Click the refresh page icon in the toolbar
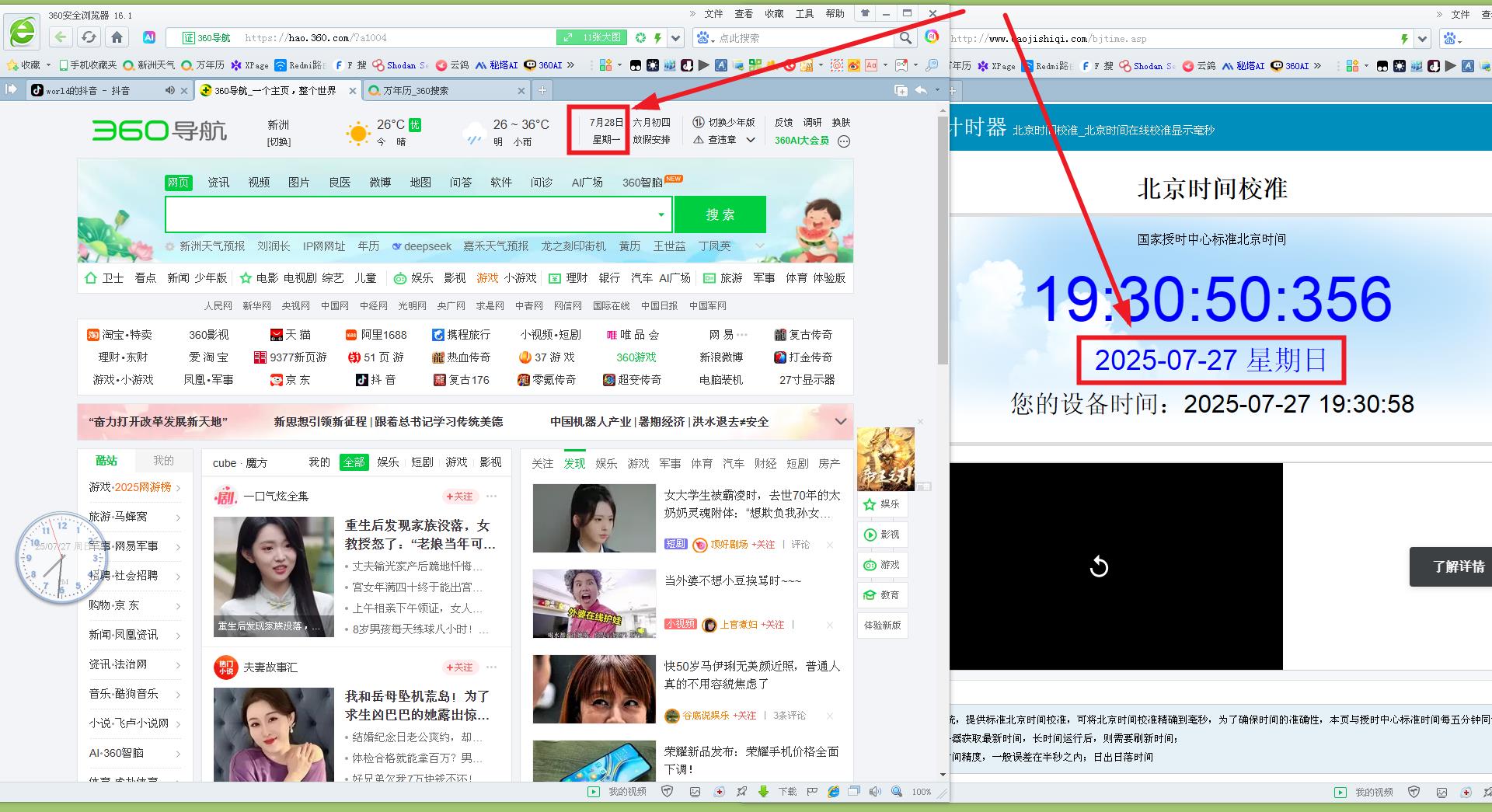Screen dimensions: 1492x812 point(89,37)
